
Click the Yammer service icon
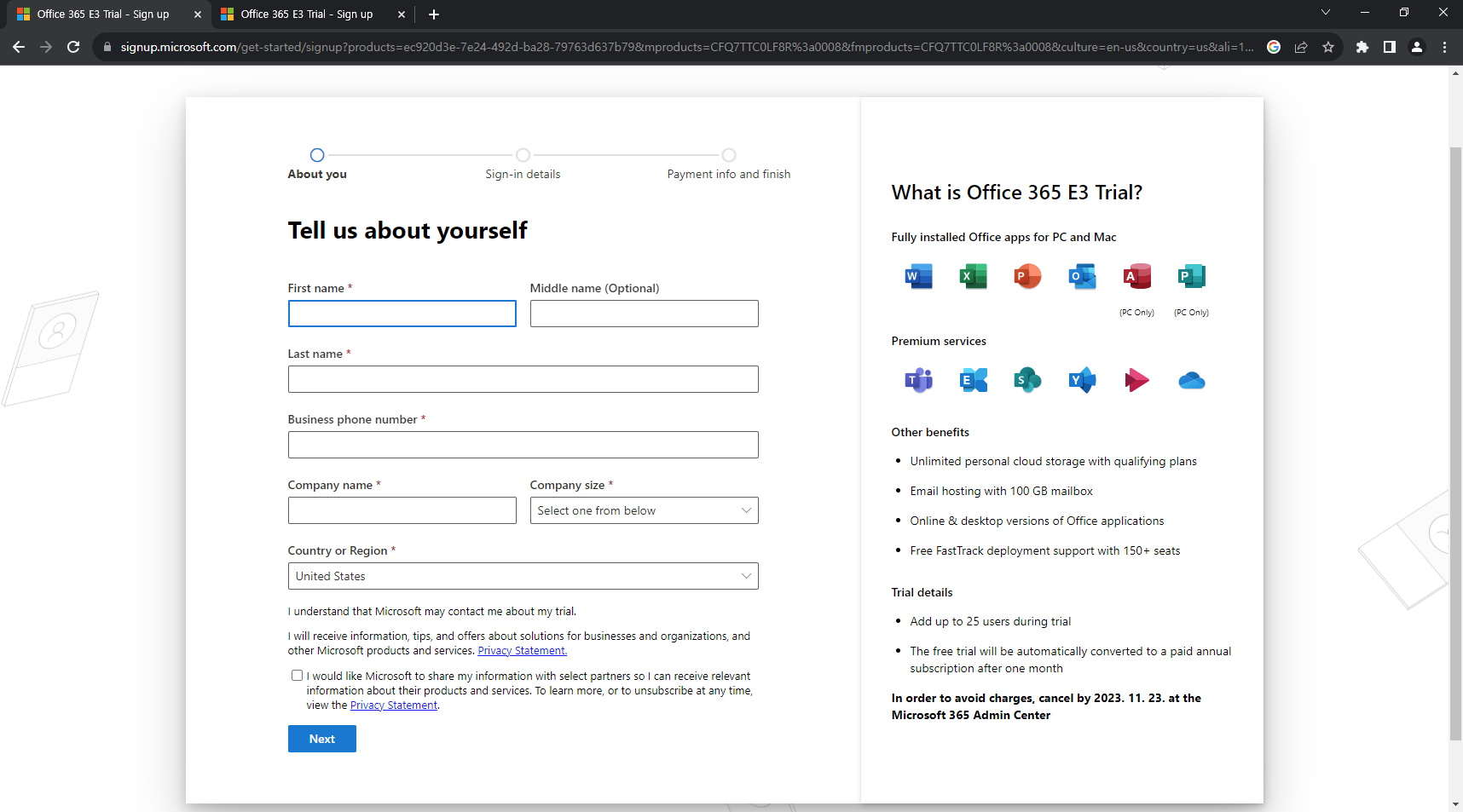click(x=1082, y=380)
